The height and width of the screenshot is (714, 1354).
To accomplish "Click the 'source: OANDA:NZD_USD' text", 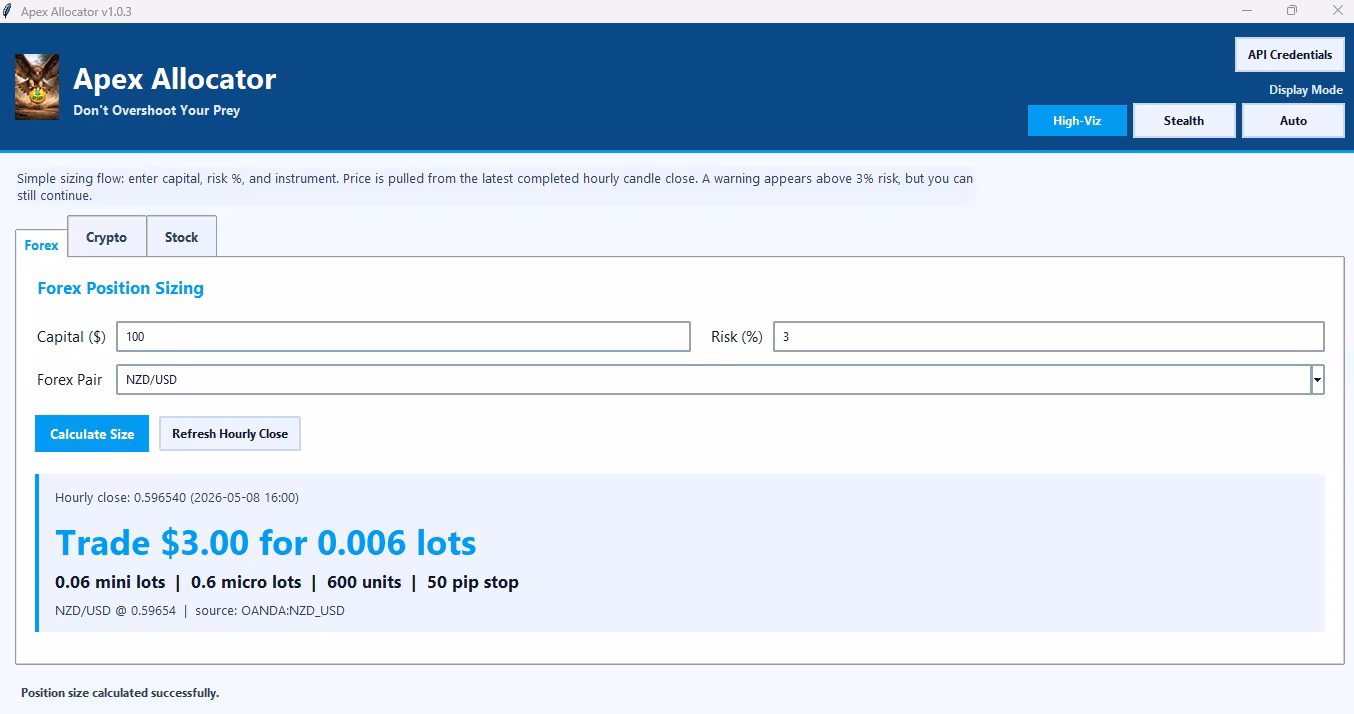I will coord(270,610).
